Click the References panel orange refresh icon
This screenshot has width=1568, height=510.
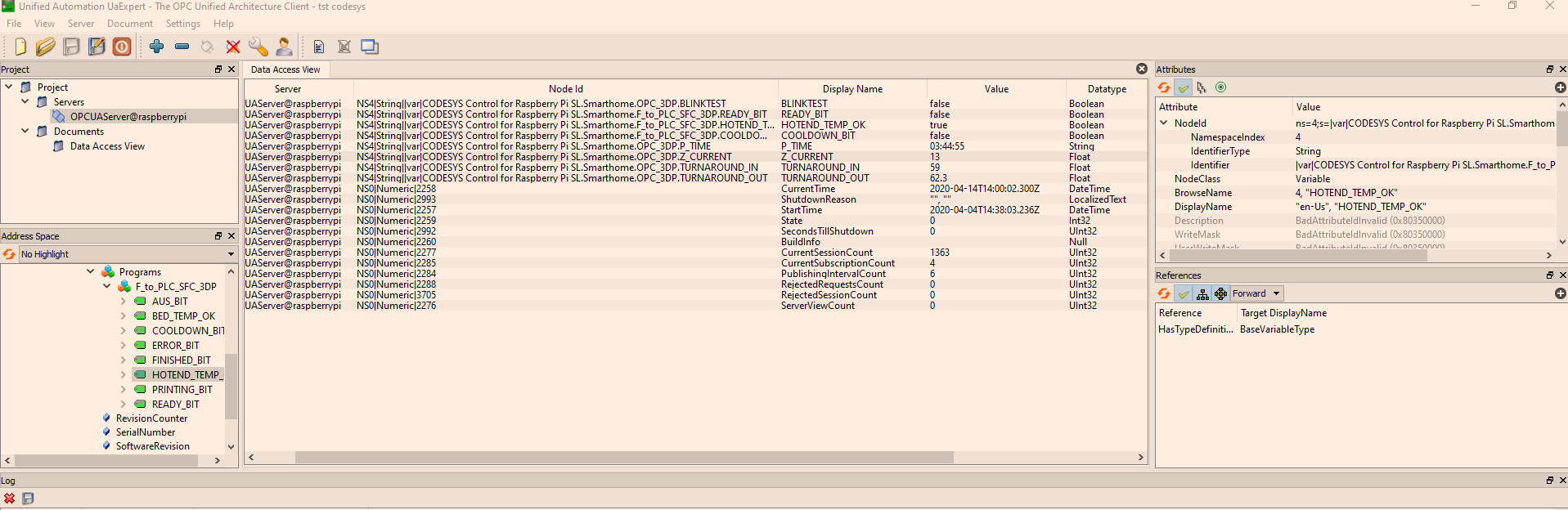(x=1164, y=293)
